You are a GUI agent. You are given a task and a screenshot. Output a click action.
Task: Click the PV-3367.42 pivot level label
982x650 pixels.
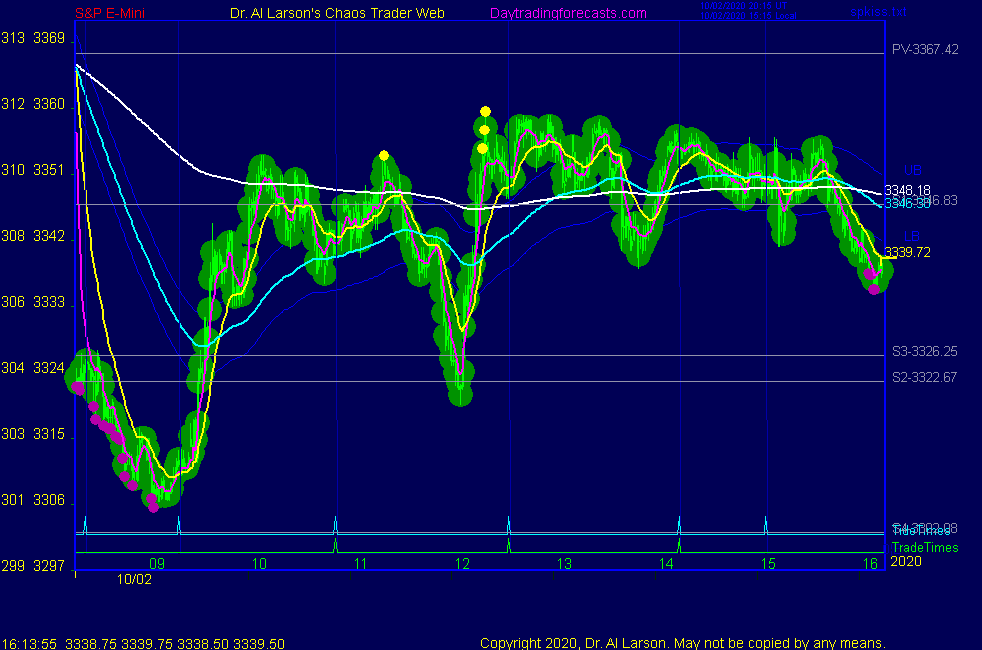pos(925,49)
